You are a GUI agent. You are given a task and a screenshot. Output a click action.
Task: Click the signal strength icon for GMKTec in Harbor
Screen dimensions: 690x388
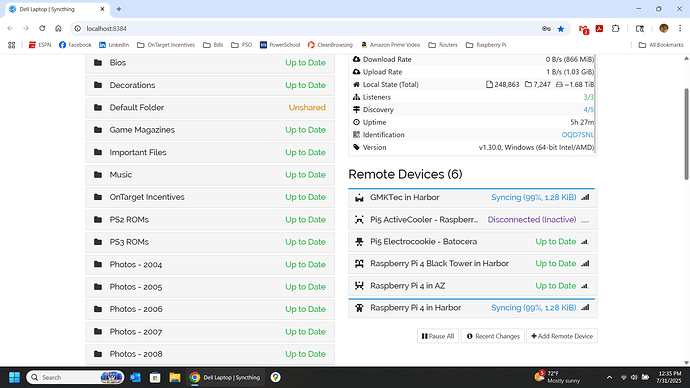pos(585,198)
